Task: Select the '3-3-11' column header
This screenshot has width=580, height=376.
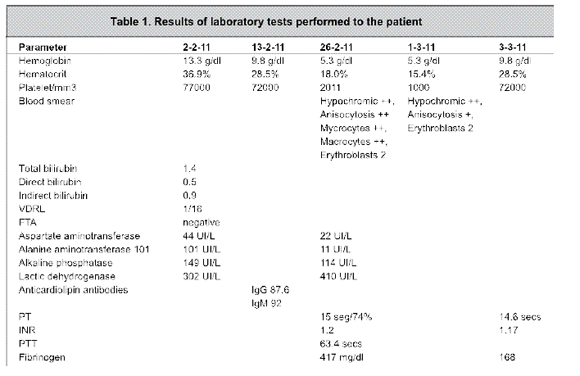Action: (512, 47)
